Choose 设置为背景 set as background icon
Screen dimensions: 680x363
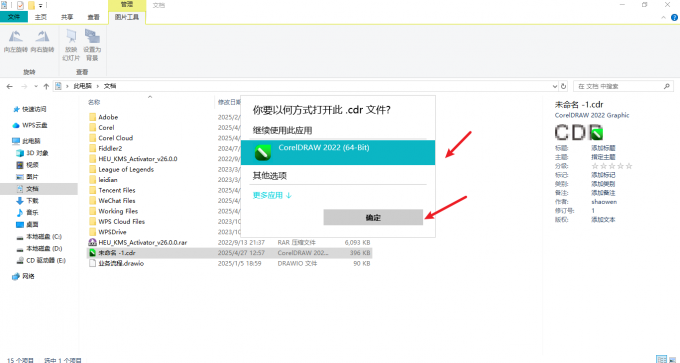(x=92, y=36)
